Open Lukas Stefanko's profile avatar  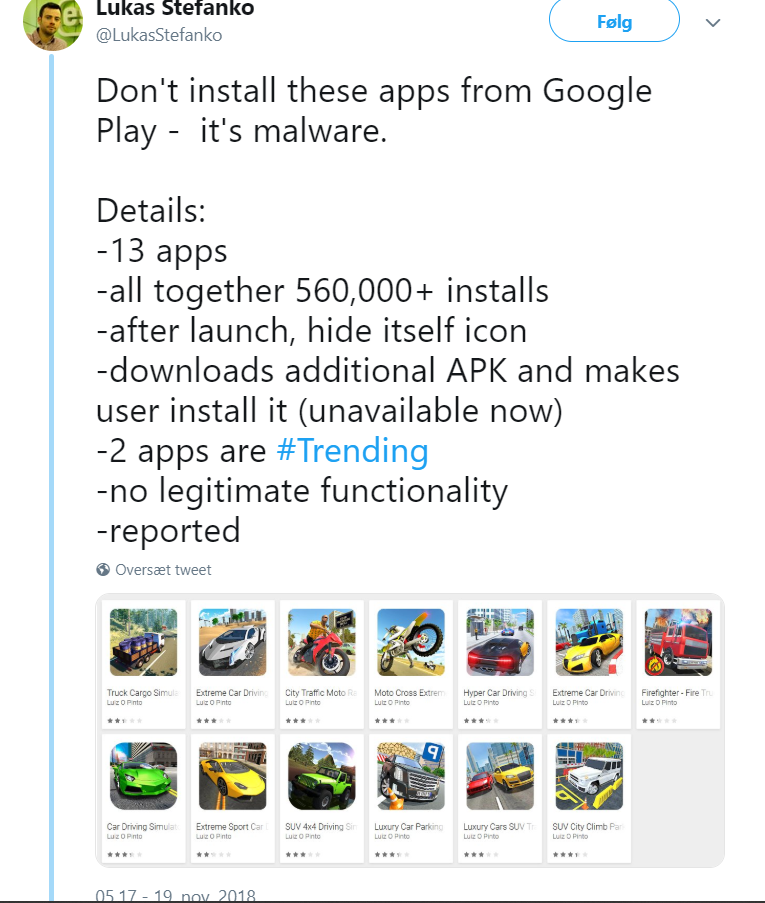click(x=53, y=22)
